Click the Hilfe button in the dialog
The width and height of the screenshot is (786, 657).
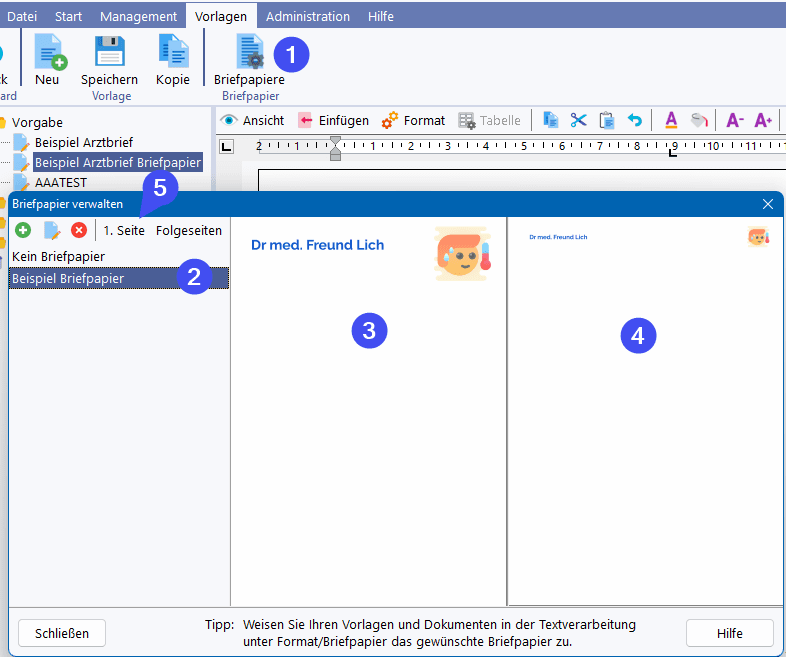click(729, 633)
